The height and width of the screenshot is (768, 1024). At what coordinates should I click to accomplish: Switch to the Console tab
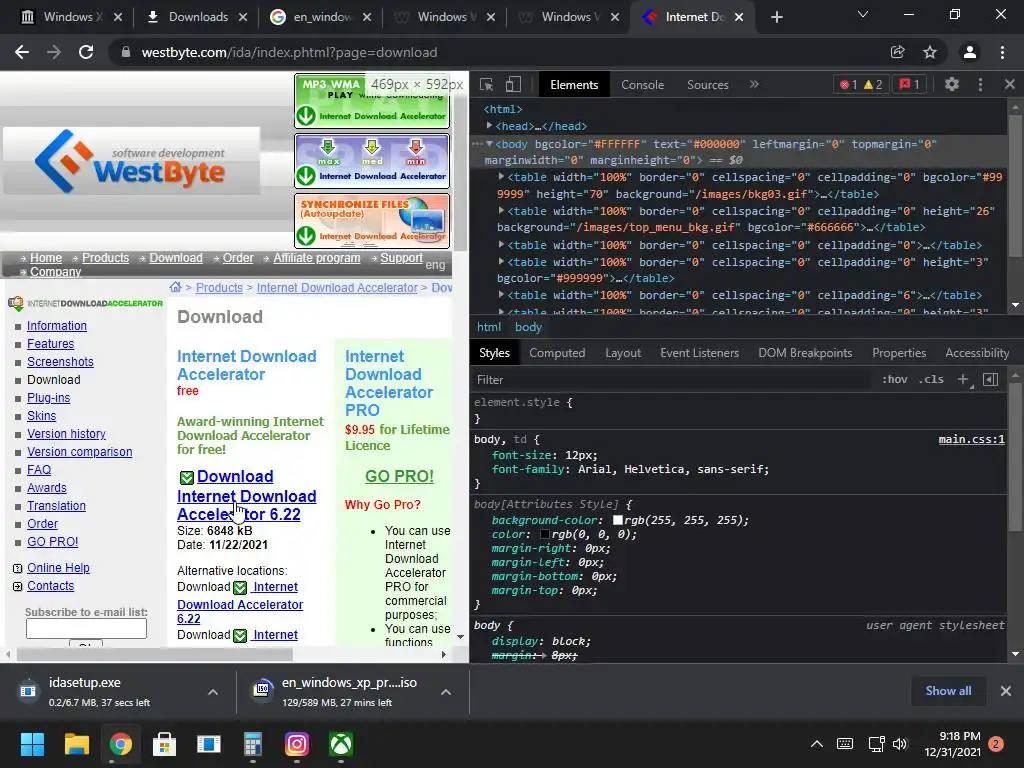coord(642,84)
